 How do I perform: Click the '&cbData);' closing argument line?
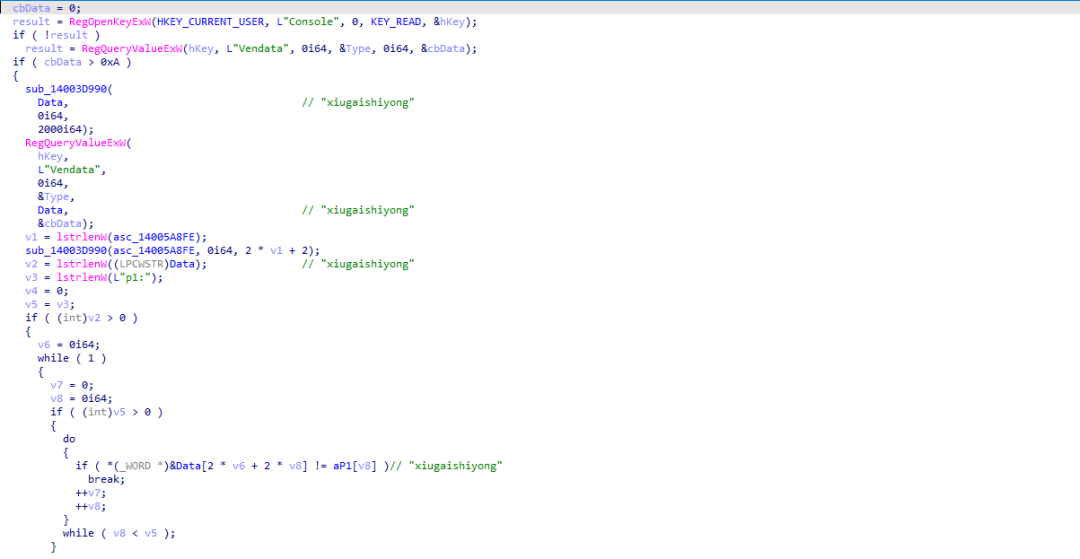[x=66, y=223]
